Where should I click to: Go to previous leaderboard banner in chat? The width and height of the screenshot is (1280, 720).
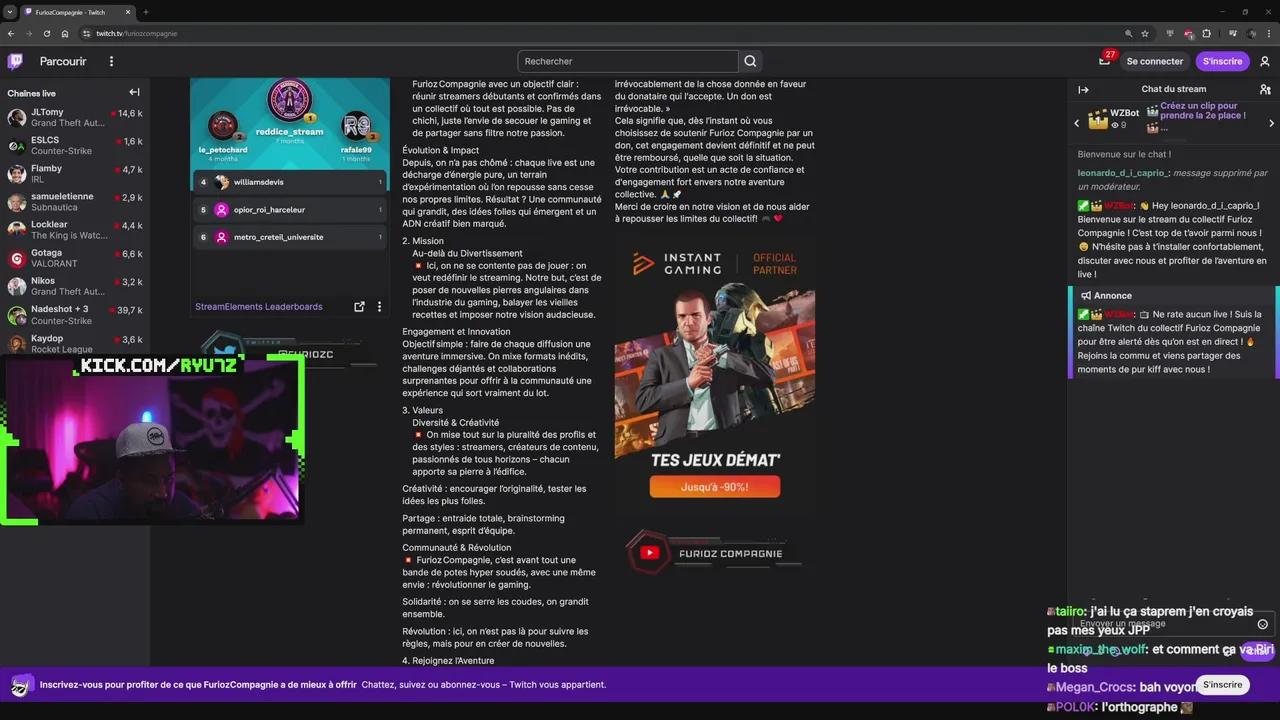click(1077, 123)
